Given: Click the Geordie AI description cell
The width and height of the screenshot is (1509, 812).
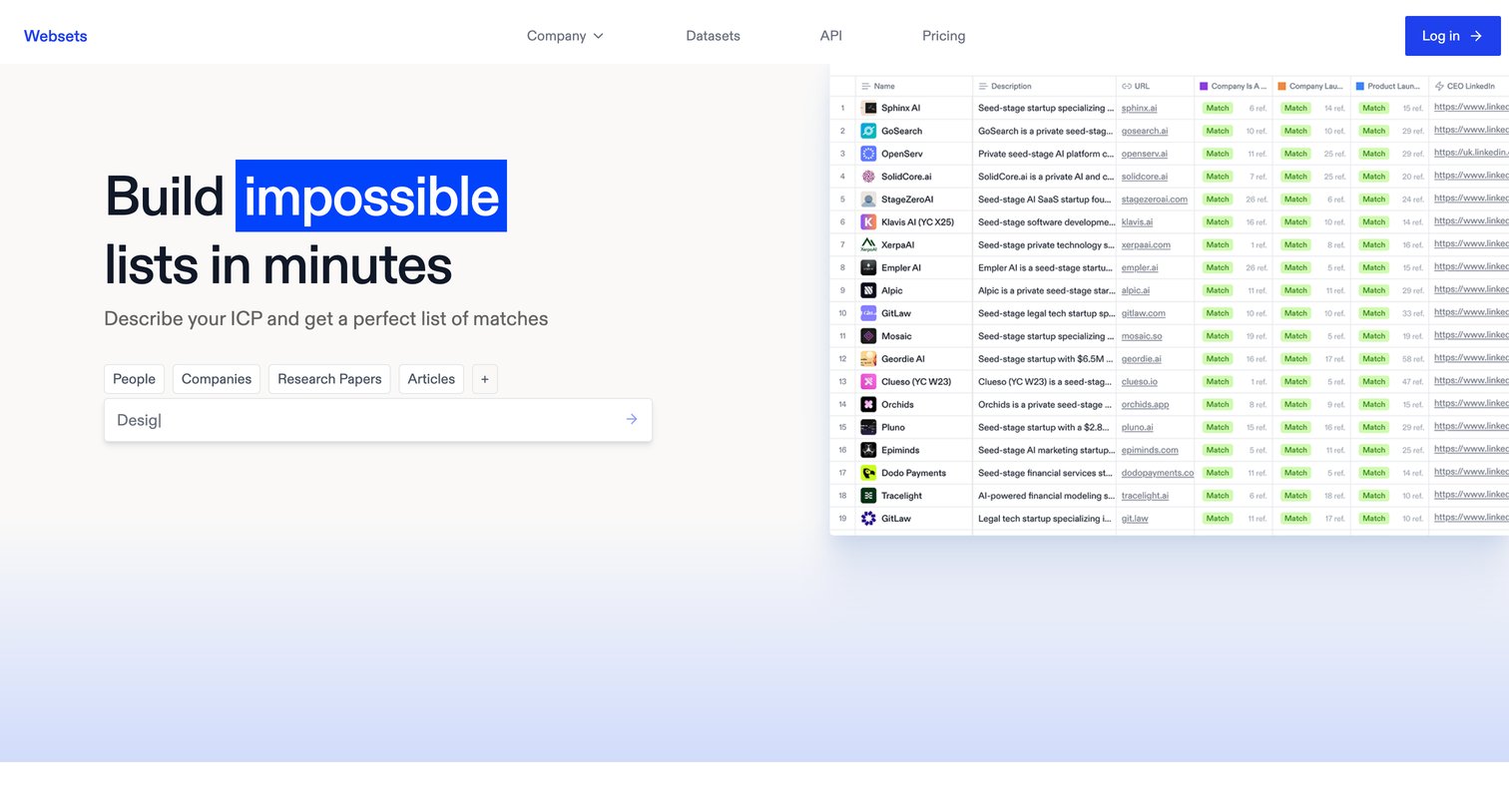Looking at the screenshot, I should (1044, 359).
